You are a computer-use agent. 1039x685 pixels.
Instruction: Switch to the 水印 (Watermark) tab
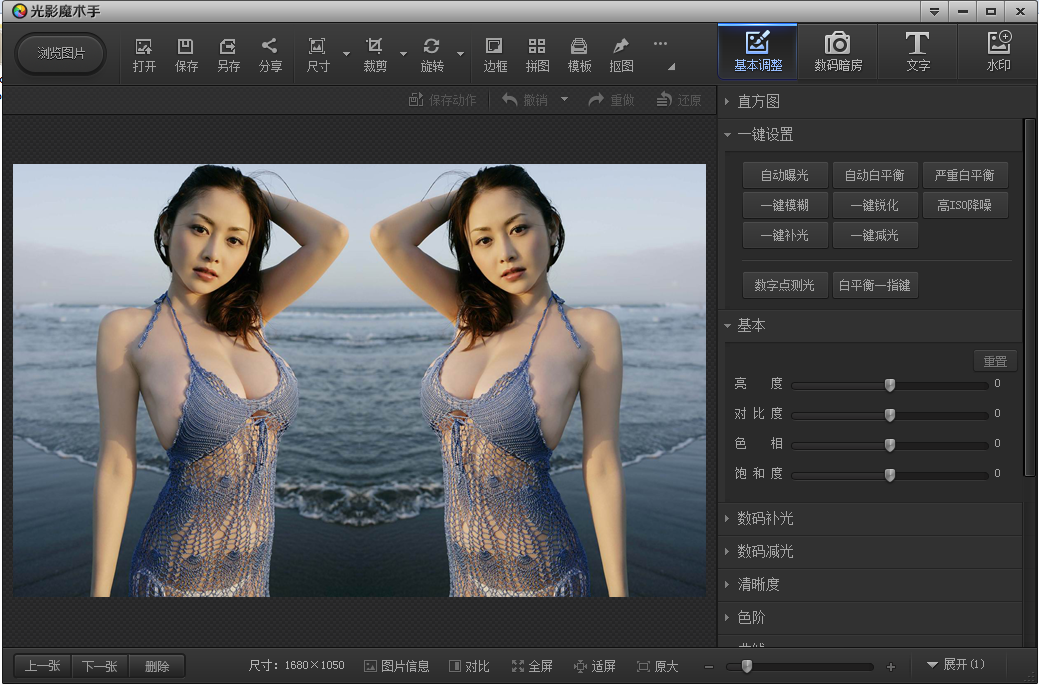click(998, 52)
